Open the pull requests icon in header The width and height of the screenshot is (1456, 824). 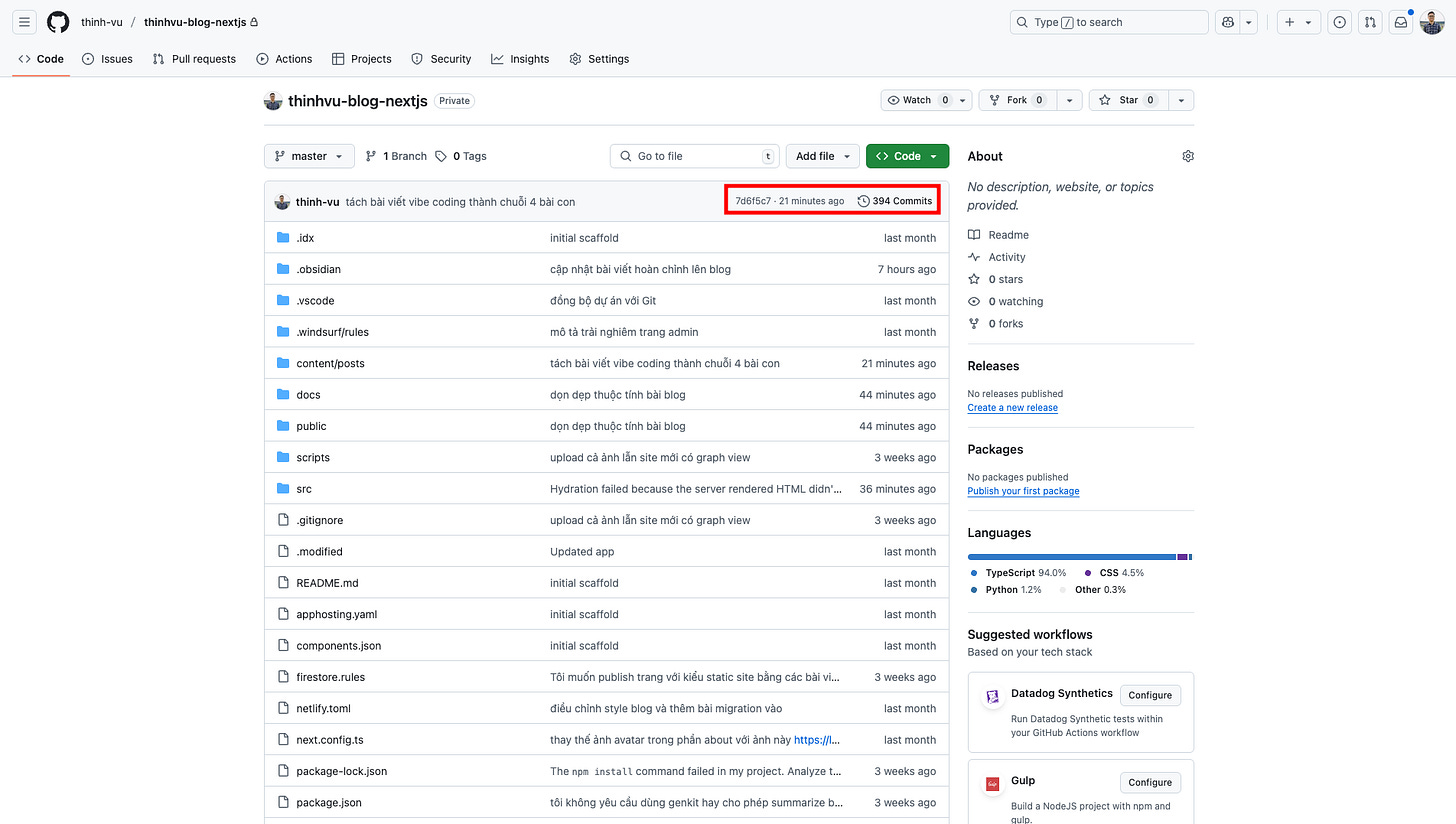1371,22
